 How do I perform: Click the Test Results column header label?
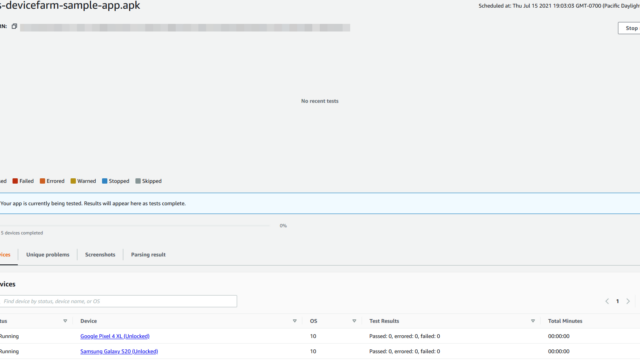(384, 321)
